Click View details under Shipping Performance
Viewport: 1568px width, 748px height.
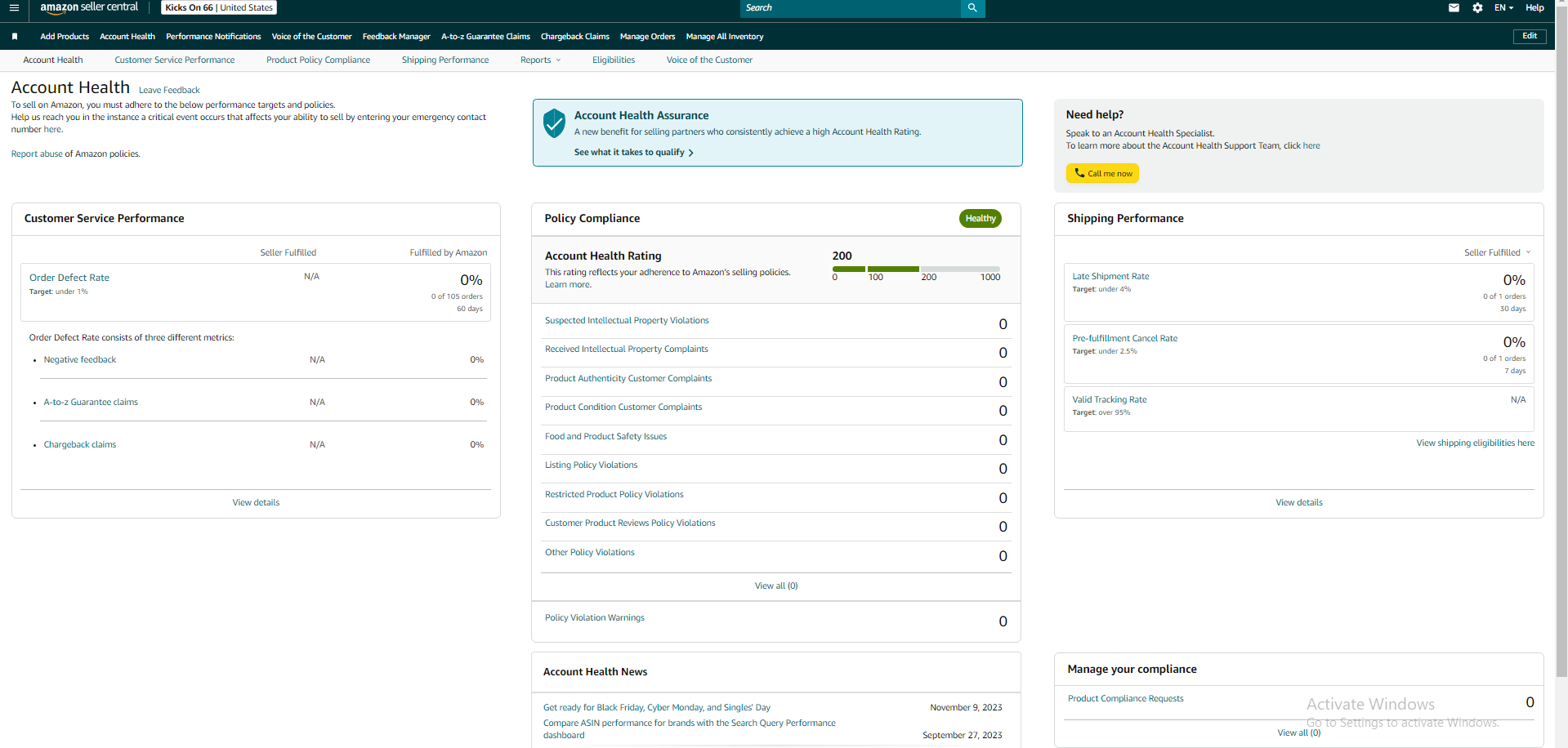point(1299,503)
